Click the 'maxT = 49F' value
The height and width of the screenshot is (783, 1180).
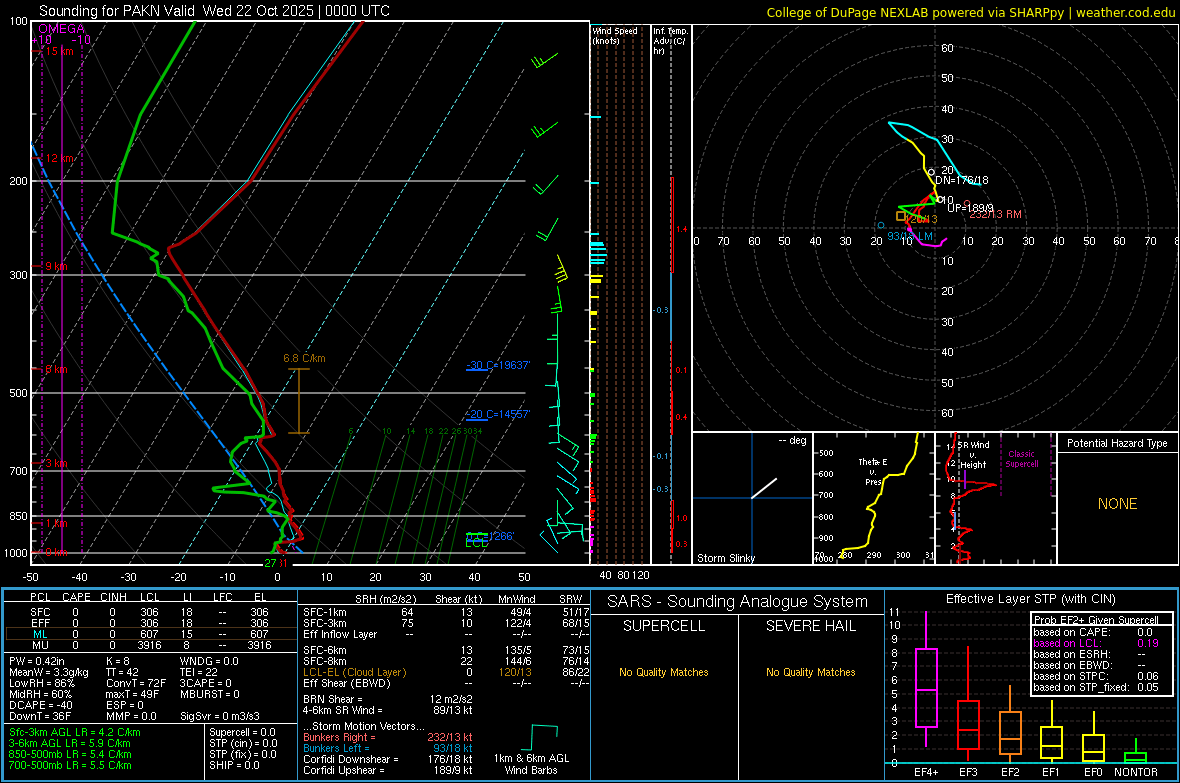132,694
